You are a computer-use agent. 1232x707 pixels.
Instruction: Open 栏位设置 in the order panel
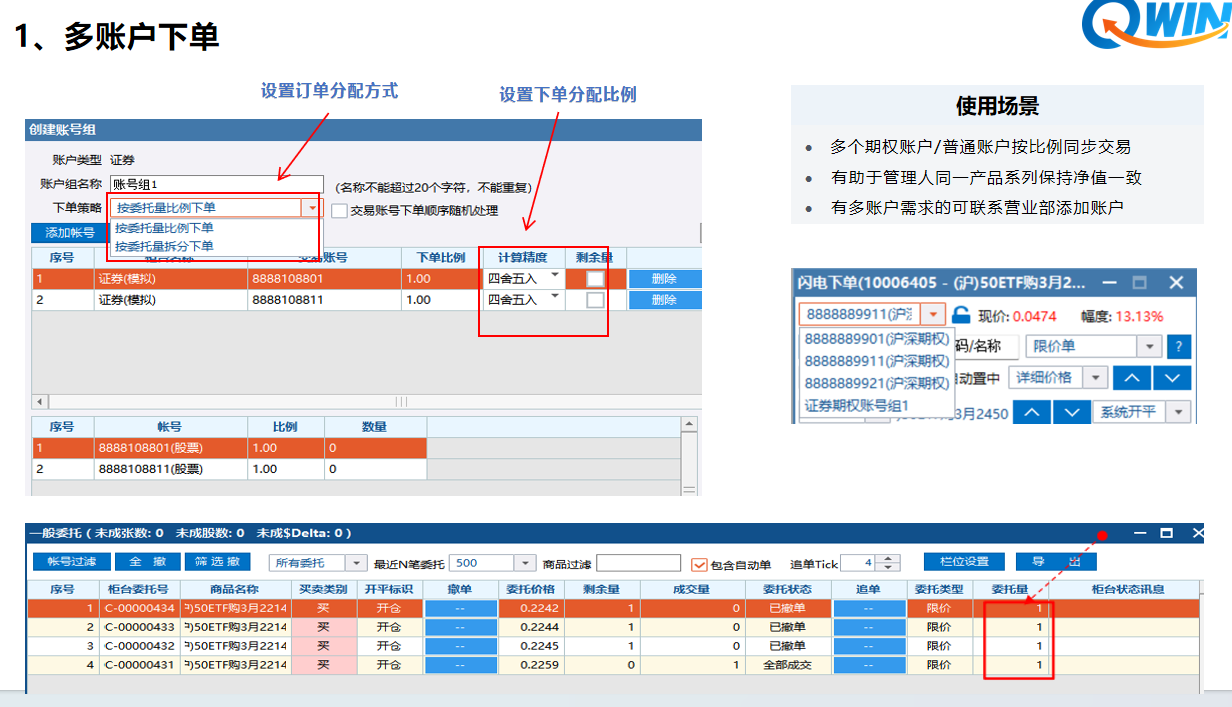tap(965, 562)
